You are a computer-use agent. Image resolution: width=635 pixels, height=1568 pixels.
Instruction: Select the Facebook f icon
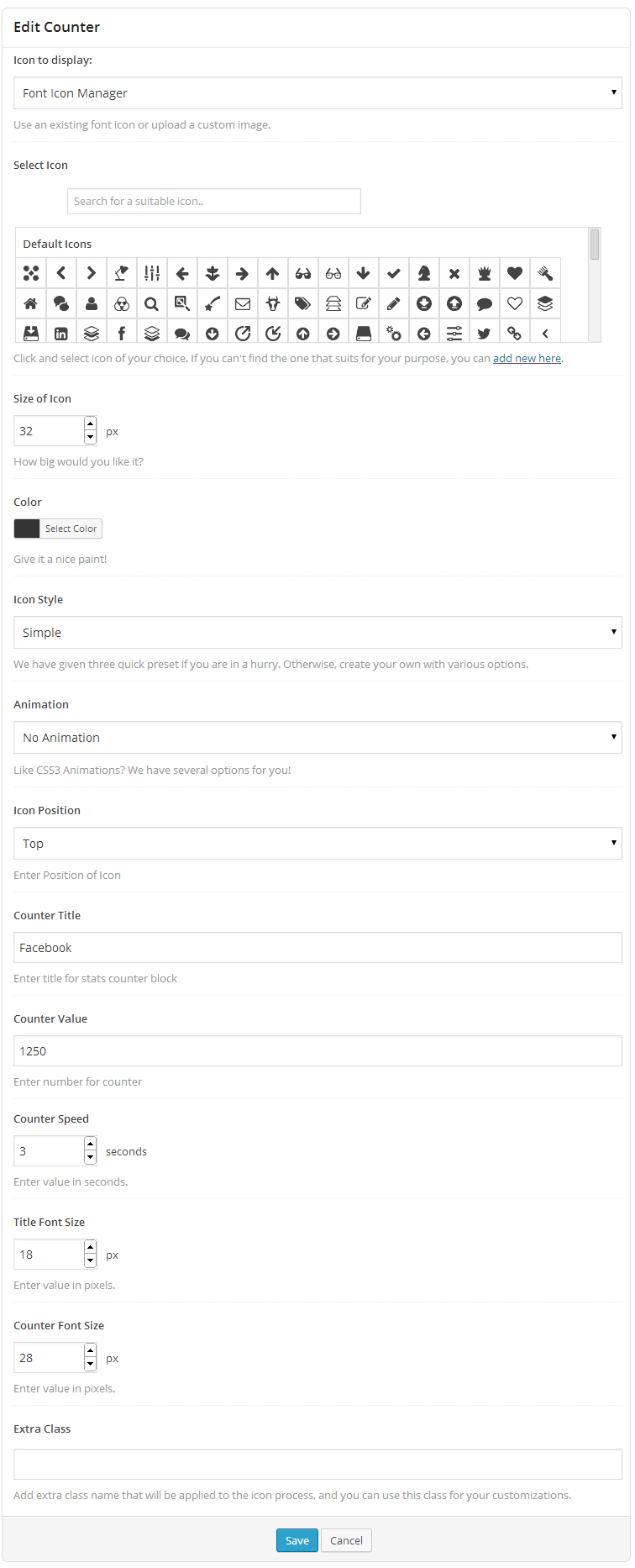coord(122,334)
